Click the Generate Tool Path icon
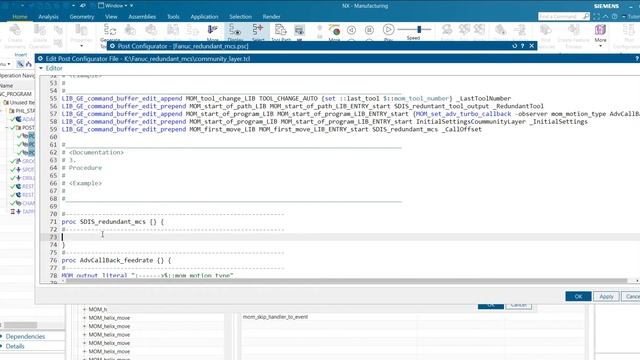The image size is (640, 360). [110, 31]
